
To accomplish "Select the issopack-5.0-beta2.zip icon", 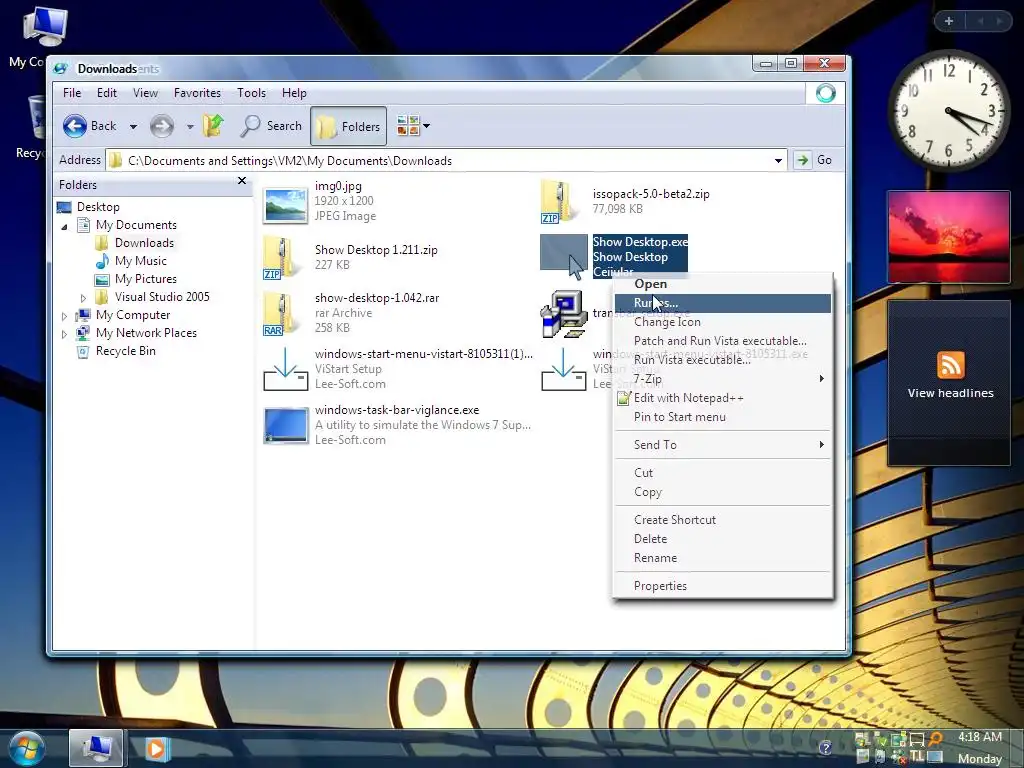I will (560, 202).
